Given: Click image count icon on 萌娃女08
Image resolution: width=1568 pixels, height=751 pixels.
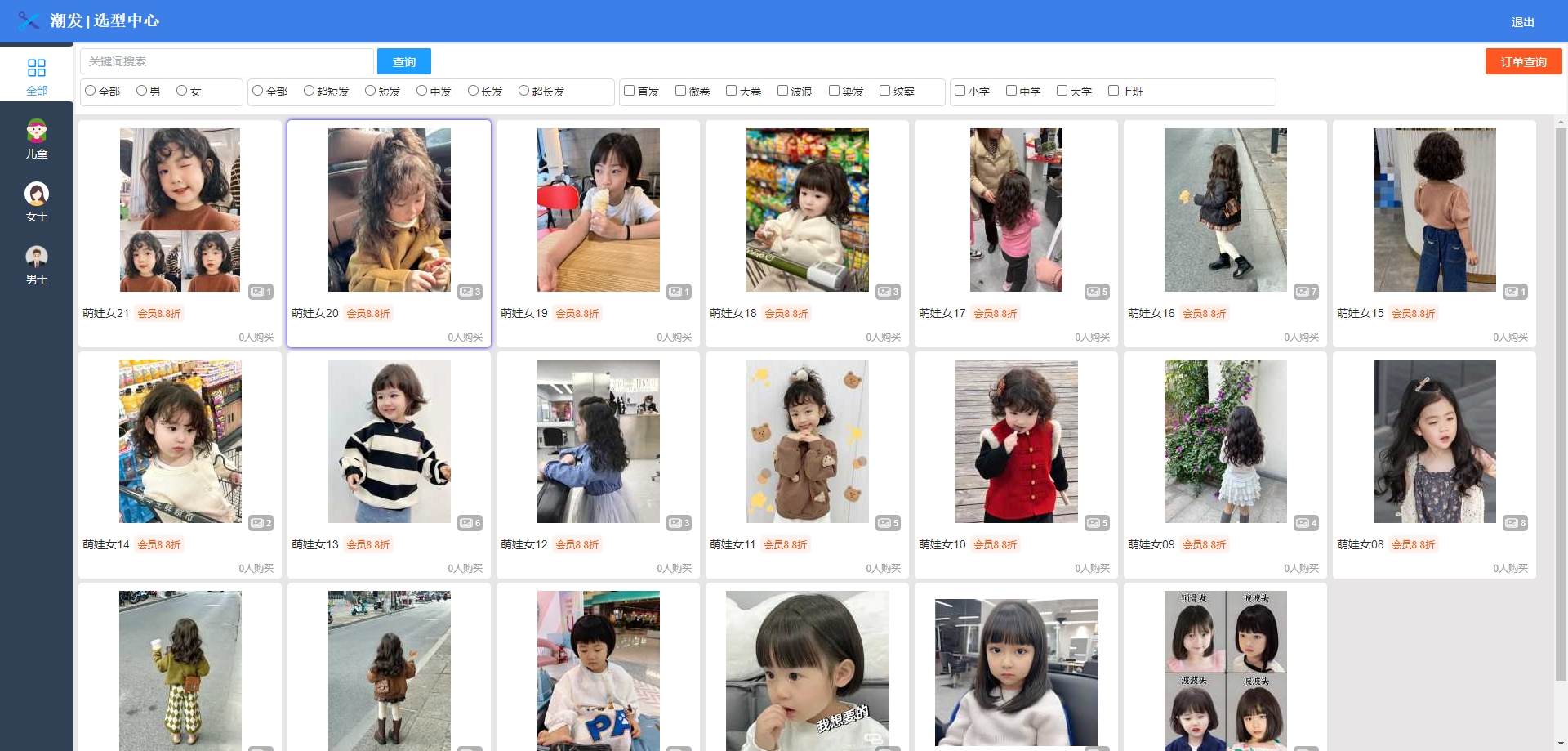Looking at the screenshot, I should click(1515, 523).
